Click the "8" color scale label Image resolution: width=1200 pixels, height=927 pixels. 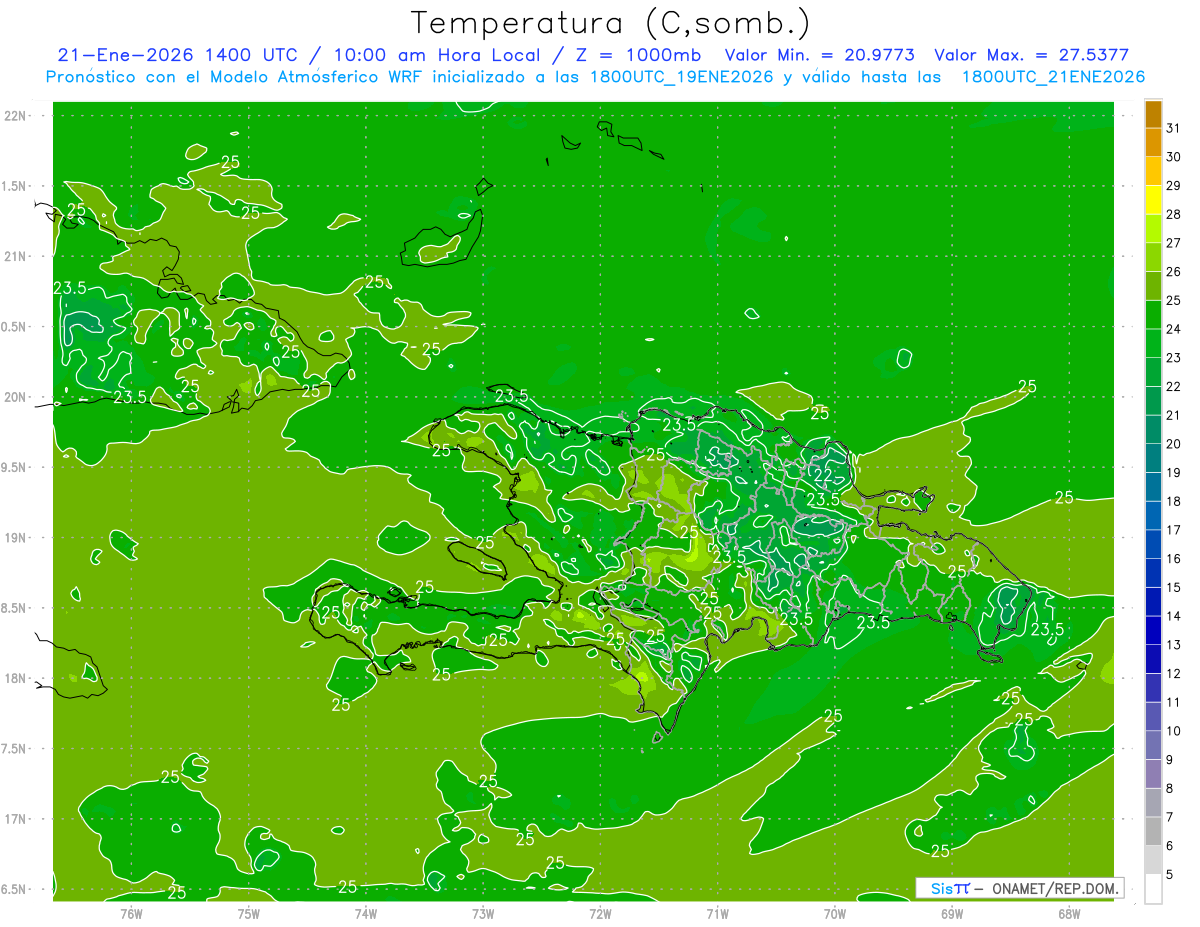click(1170, 789)
